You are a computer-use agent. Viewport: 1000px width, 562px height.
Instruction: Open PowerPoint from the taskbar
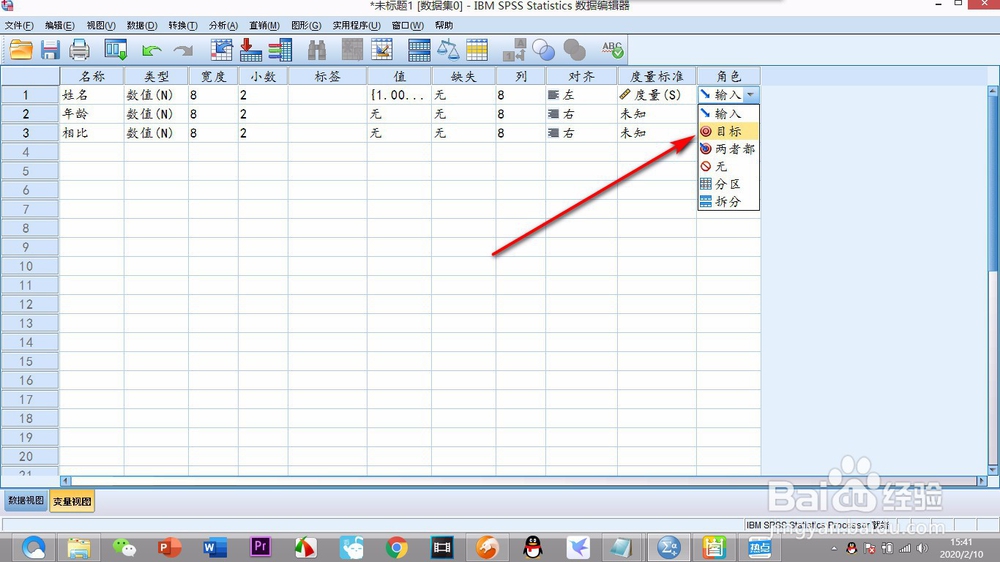coord(169,547)
